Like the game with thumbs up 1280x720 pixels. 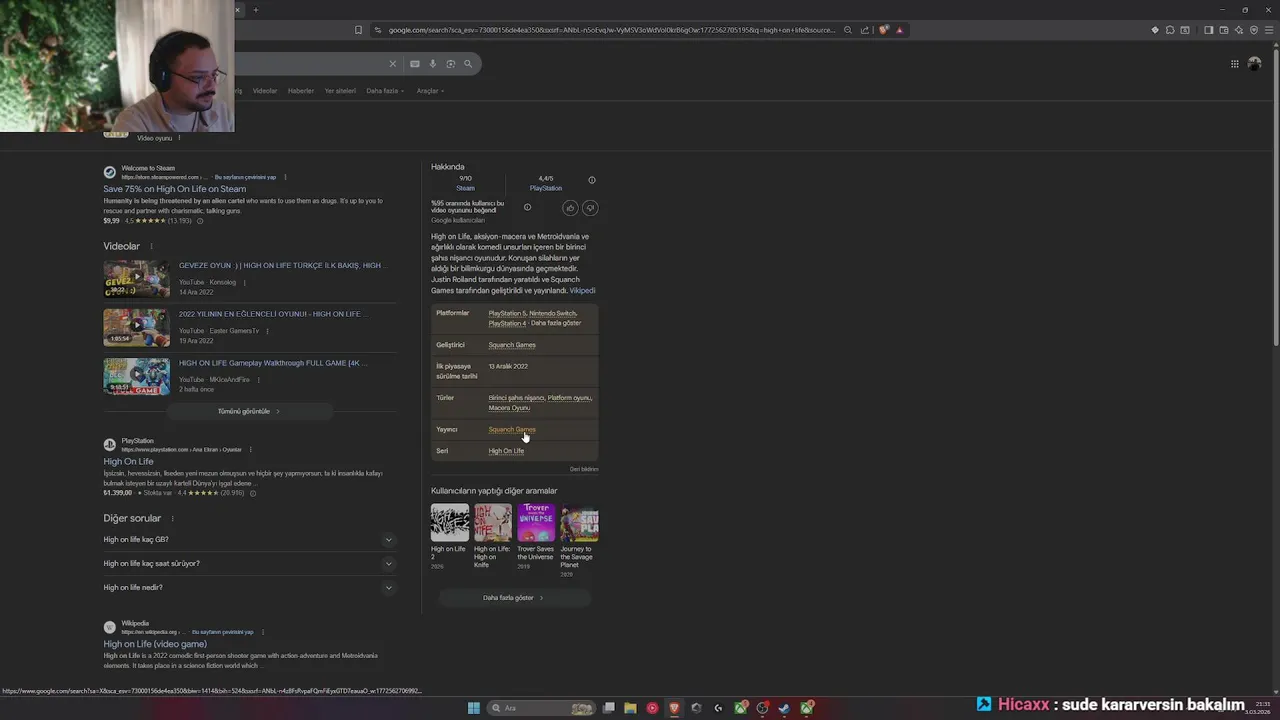pyautogui.click(x=570, y=208)
